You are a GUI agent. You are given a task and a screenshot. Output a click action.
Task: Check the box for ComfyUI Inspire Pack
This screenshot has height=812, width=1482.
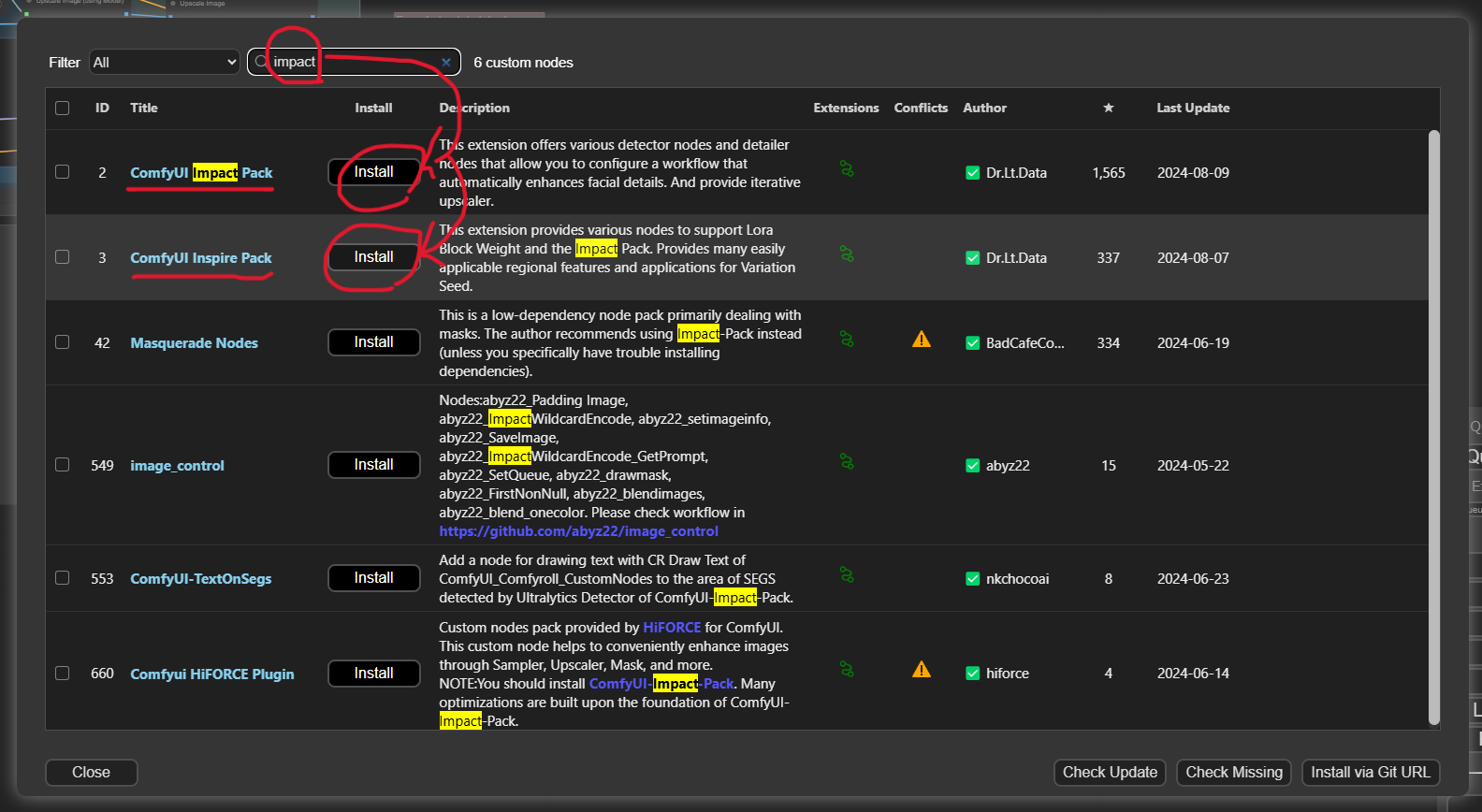63,257
